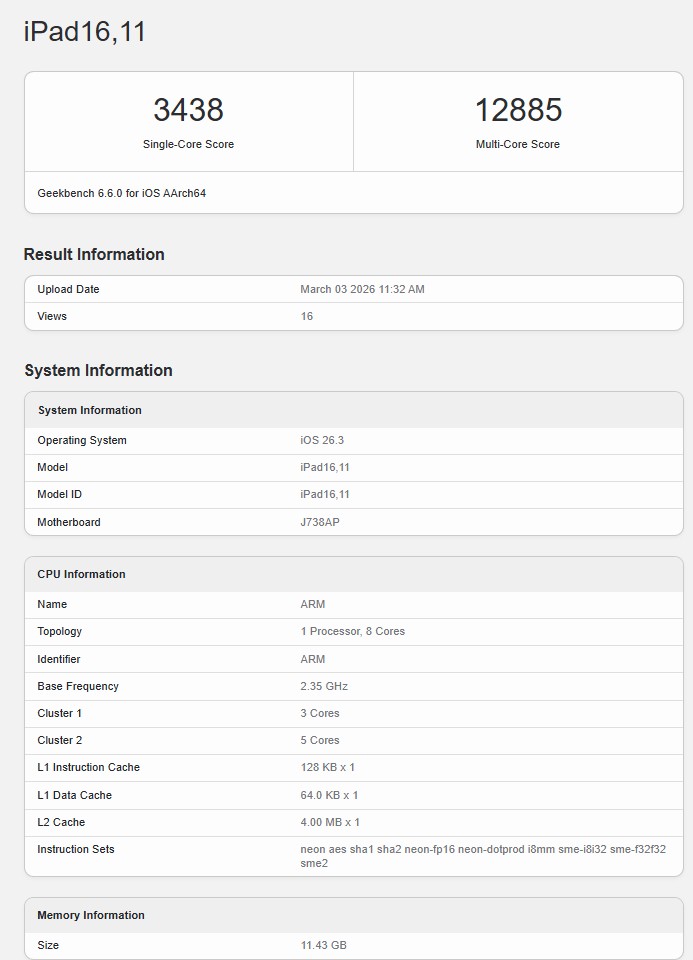Click the CPU Information table header
The height and width of the screenshot is (960, 693).
pos(82,574)
